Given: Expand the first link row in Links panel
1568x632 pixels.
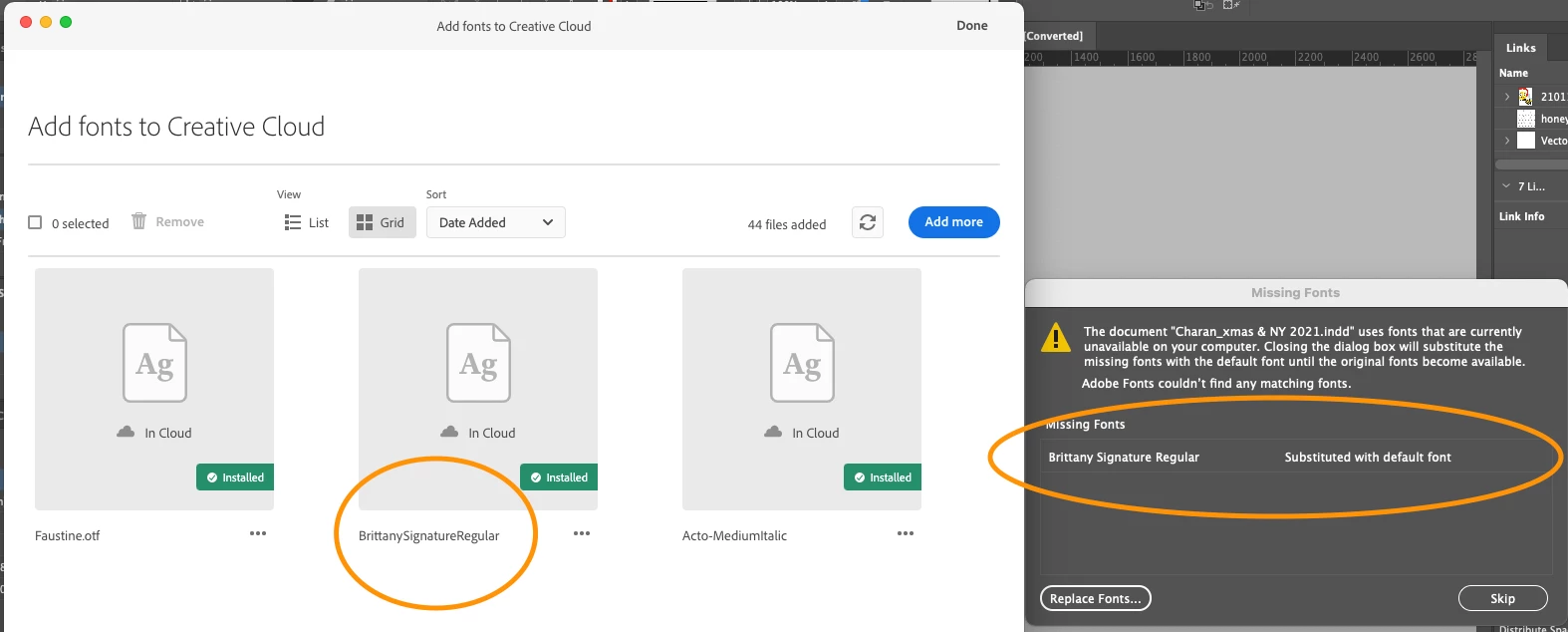Looking at the screenshot, I should pyautogui.click(x=1506, y=97).
